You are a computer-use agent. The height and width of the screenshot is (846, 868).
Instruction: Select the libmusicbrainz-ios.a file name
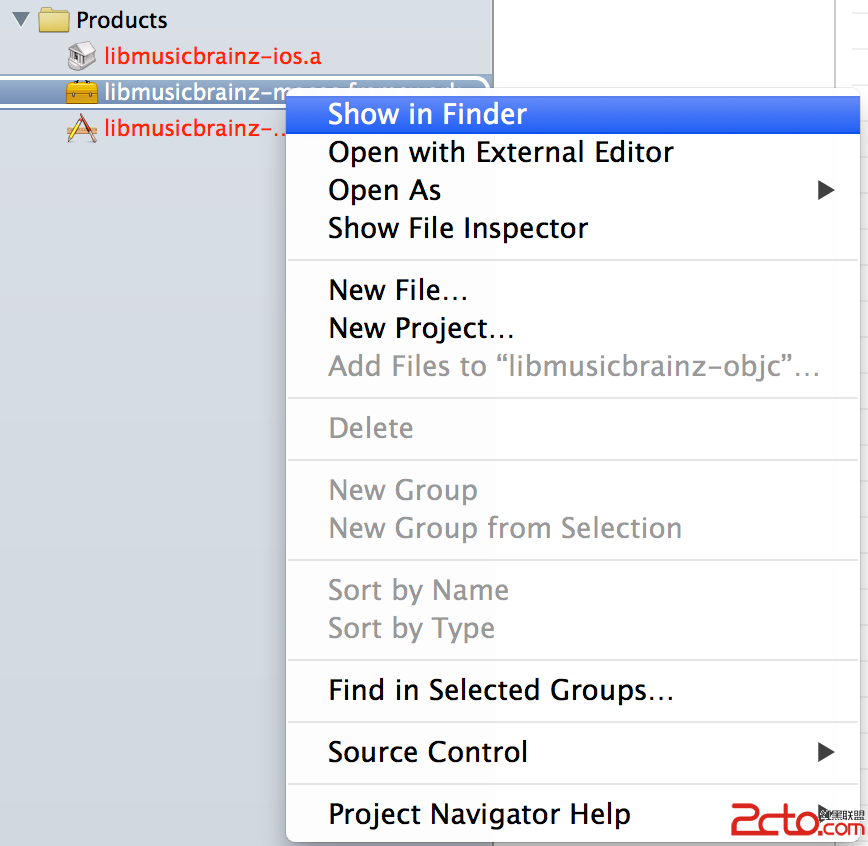tap(213, 56)
